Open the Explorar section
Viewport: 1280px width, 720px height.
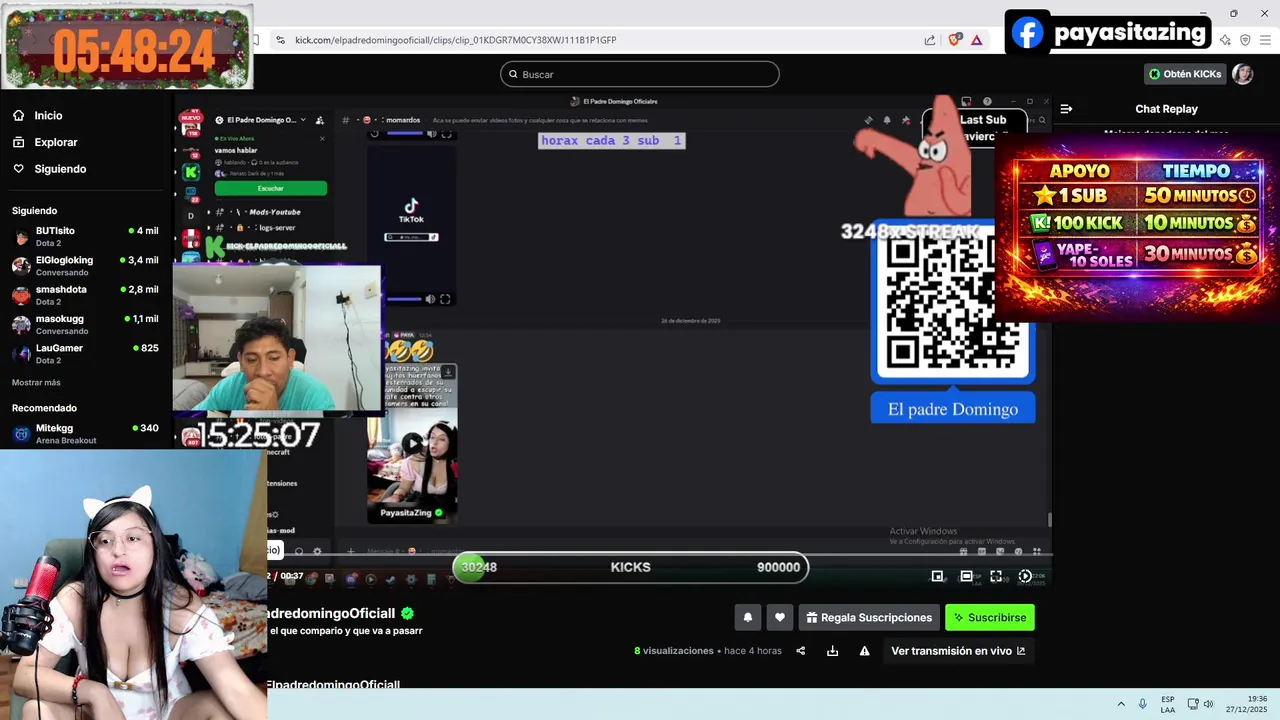point(45,142)
